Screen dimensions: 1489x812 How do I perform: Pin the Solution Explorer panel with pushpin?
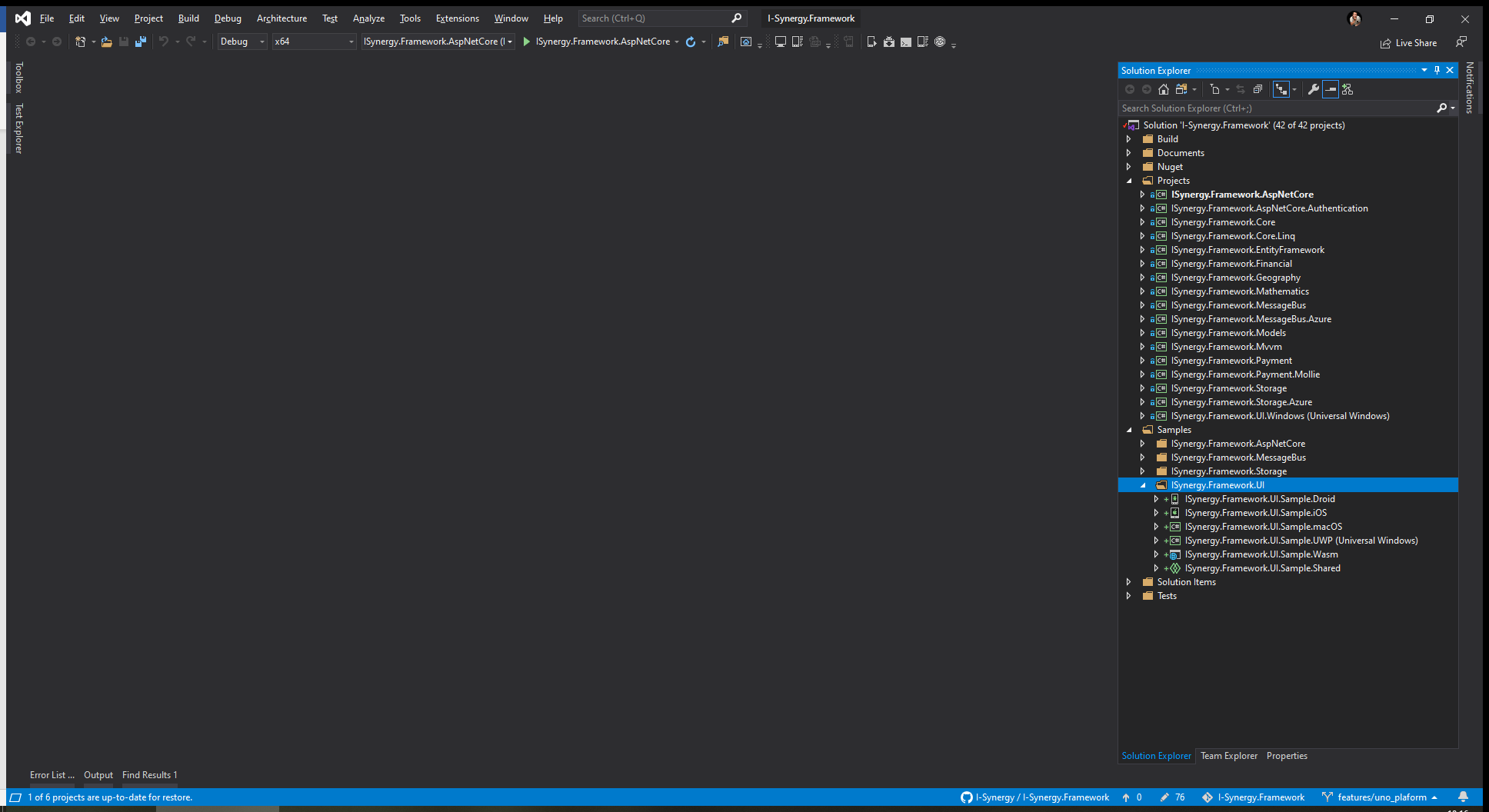point(1437,70)
